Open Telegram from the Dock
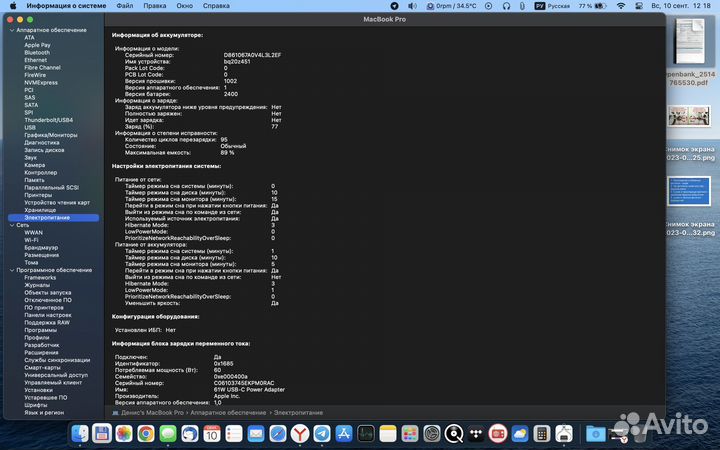Screen dimensions: 720x450 point(322,433)
